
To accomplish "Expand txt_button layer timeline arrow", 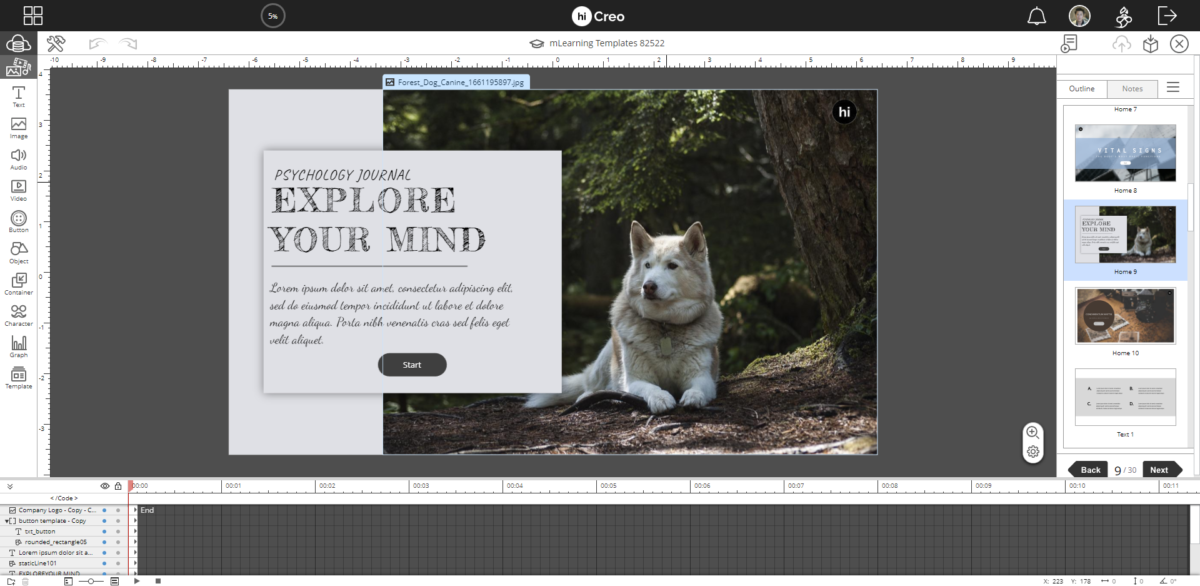I will 135,531.
